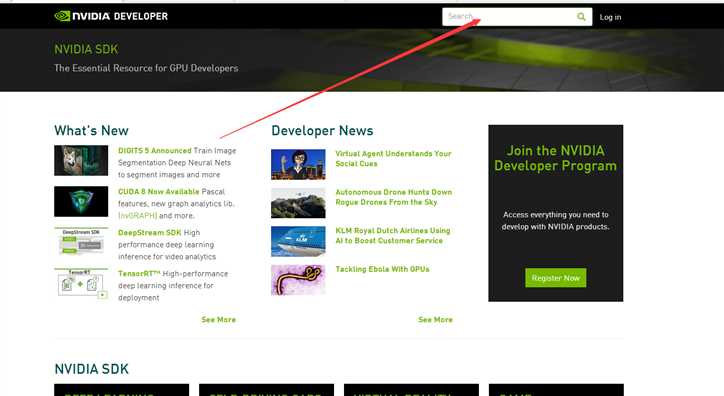Follow the nvGRAPH link
Image resolution: width=724 pixels, height=396 pixels.
tap(138, 216)
